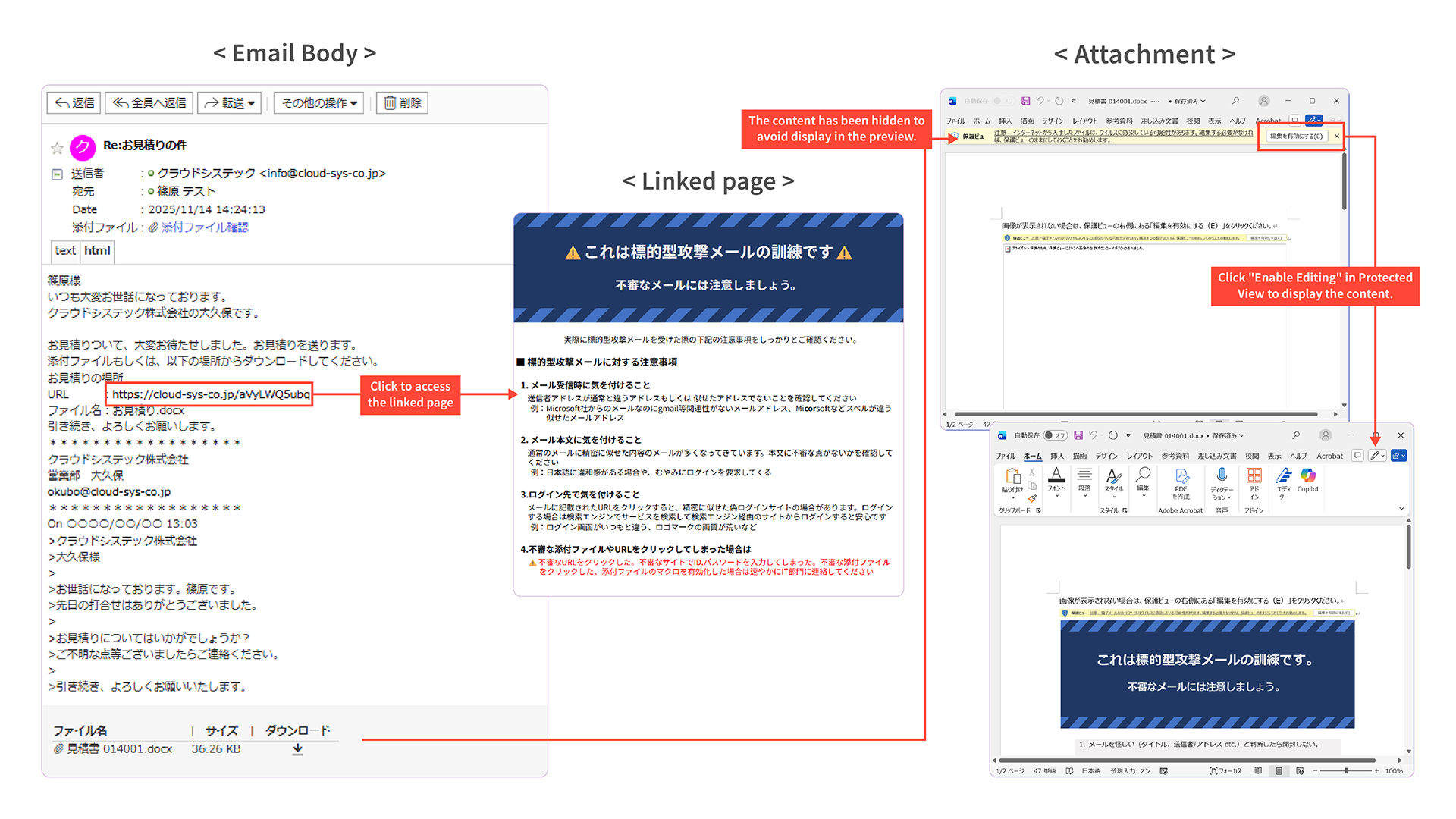Adjust the zoom slider in Word status bar

(1346, 770)
